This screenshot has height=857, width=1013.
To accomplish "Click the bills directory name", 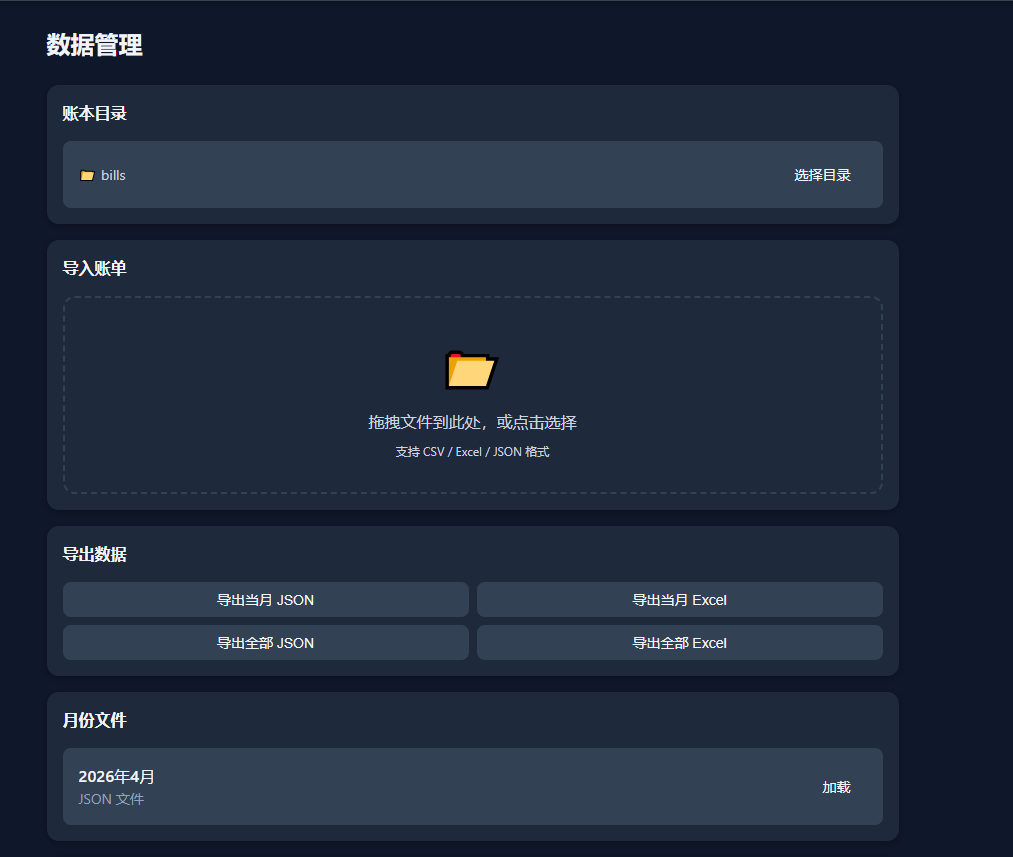I will point(113,175).
